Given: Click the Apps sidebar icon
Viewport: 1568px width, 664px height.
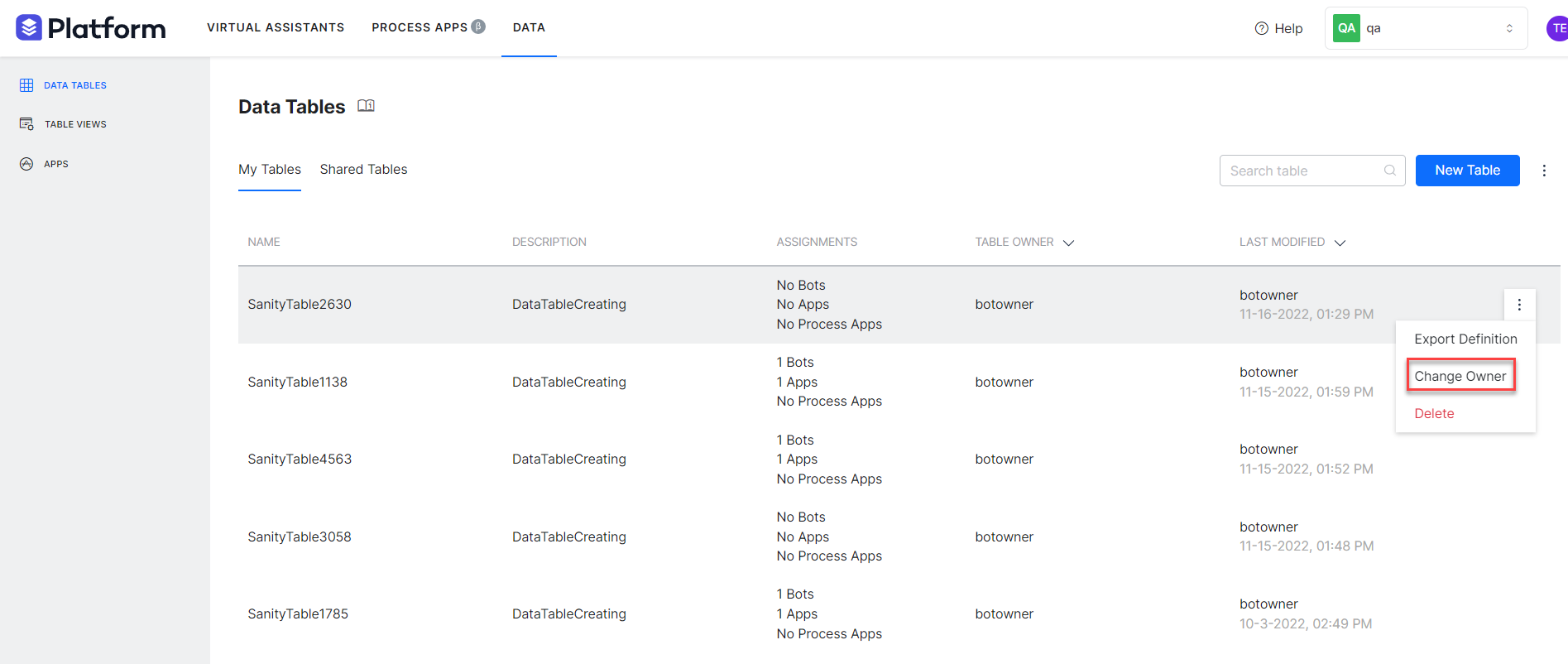Looking at the screenshot, I should point(26,164).
